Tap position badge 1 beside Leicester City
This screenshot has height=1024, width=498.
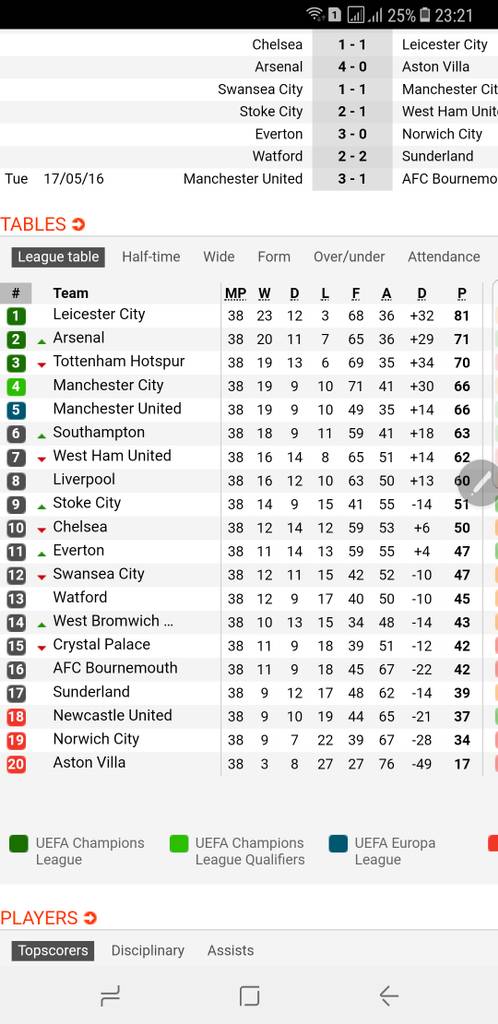point(16,316)
